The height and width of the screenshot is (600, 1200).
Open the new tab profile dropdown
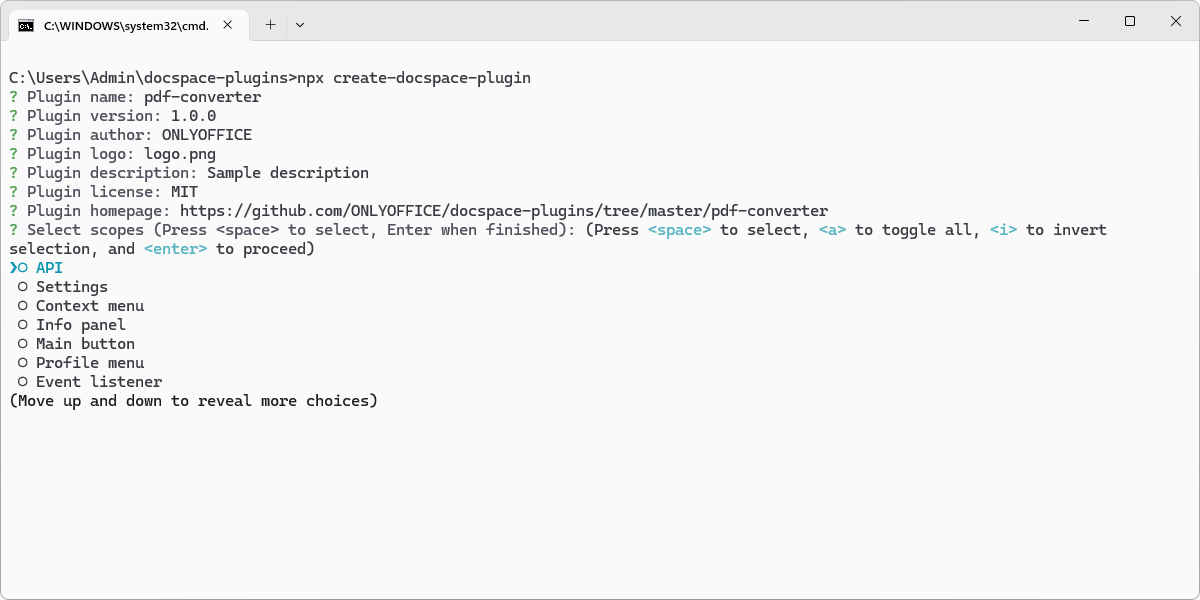pos(300,25)
